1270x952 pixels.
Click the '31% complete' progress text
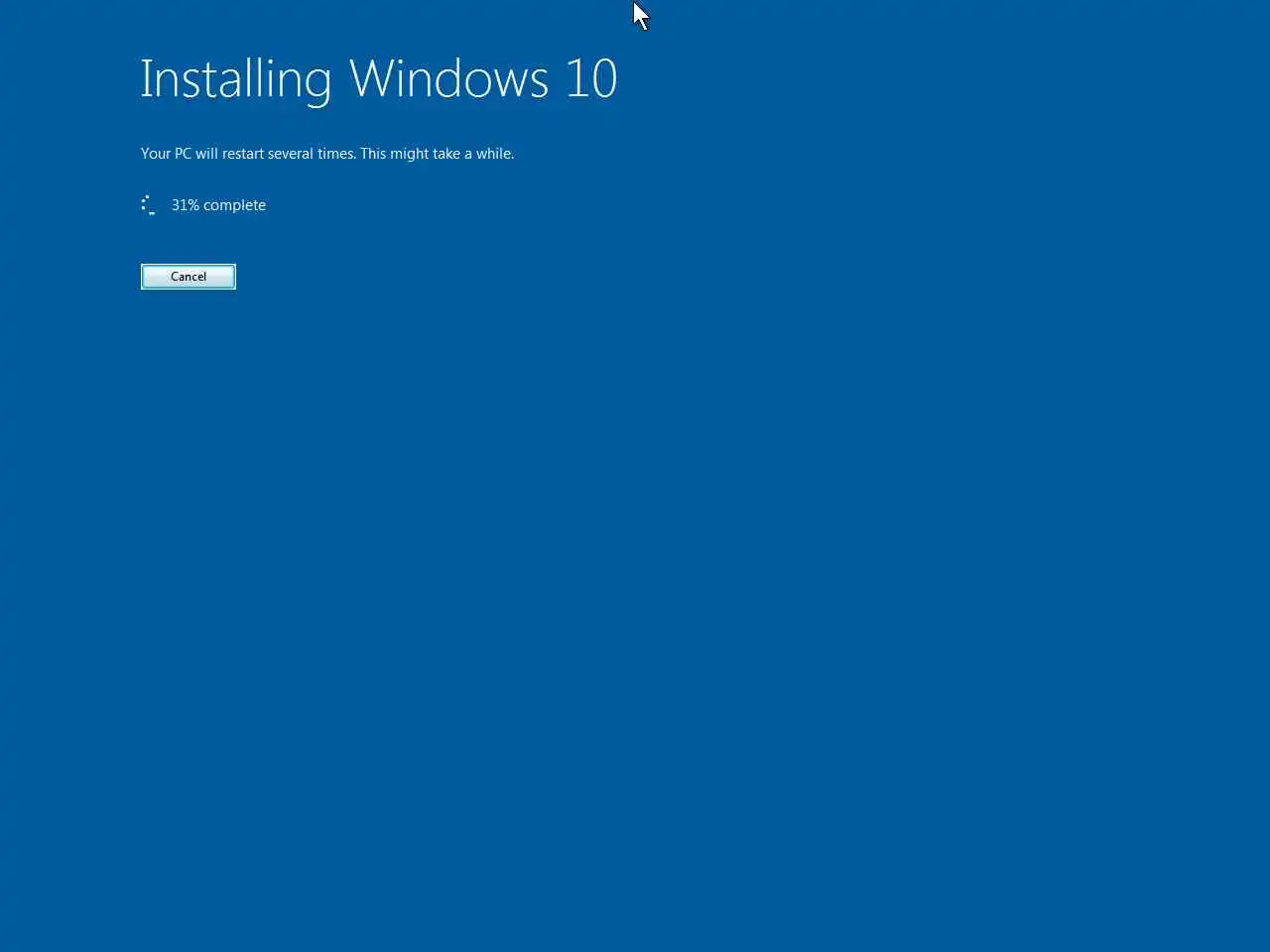point(218,205)
